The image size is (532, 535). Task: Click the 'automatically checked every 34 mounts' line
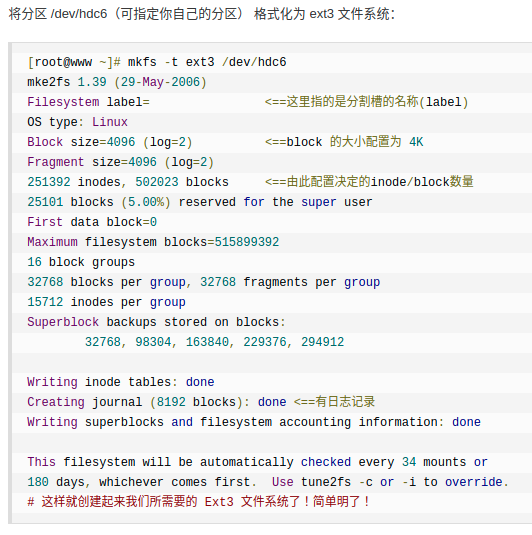(x=258, y=462)
